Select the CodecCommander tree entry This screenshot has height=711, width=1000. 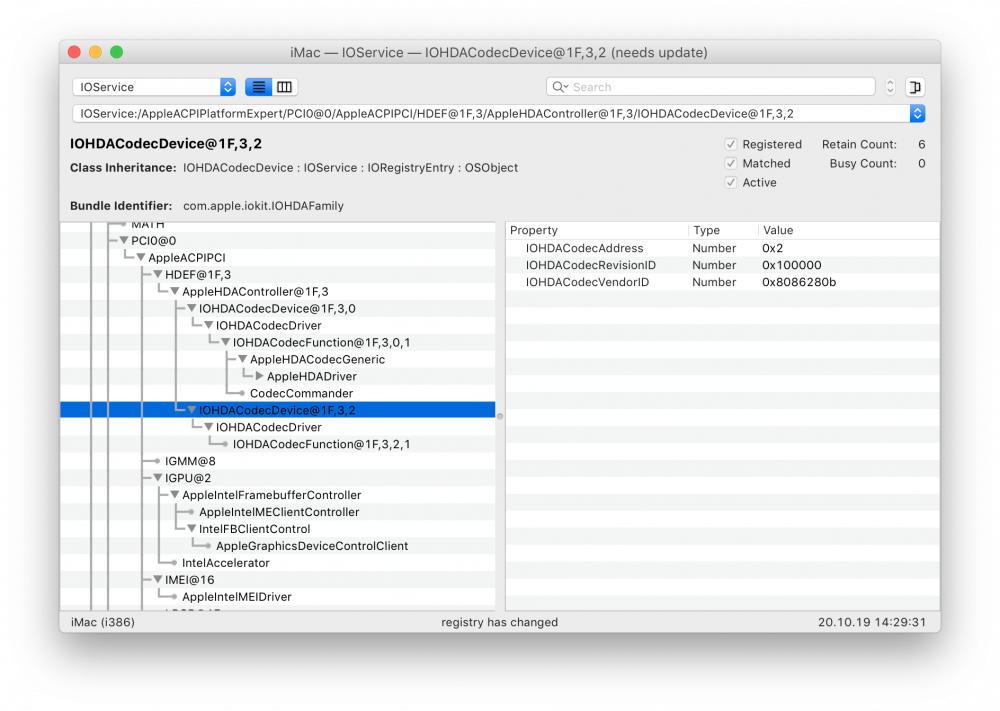point(301,393)
